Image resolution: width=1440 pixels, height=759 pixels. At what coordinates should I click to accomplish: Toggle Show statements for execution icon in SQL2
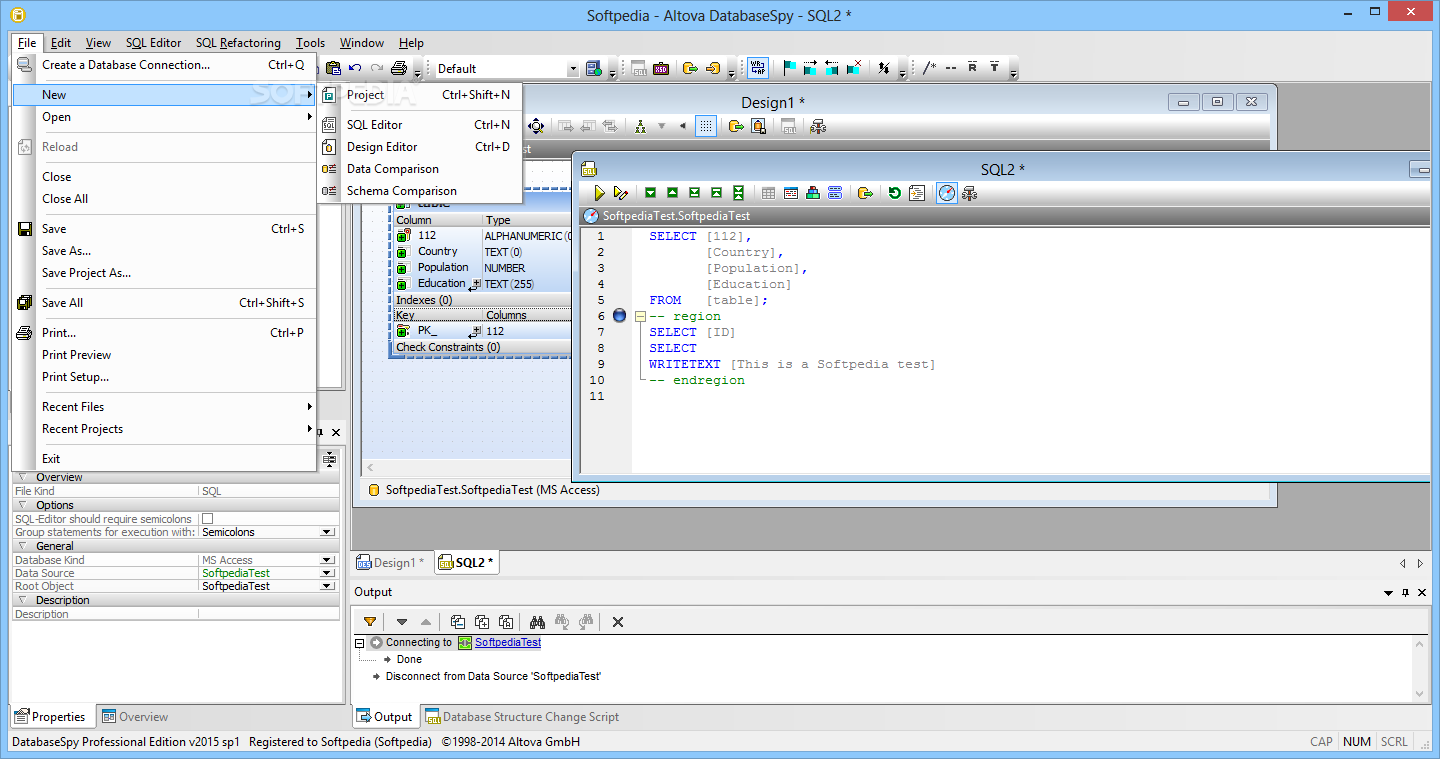tap(790, 193)
